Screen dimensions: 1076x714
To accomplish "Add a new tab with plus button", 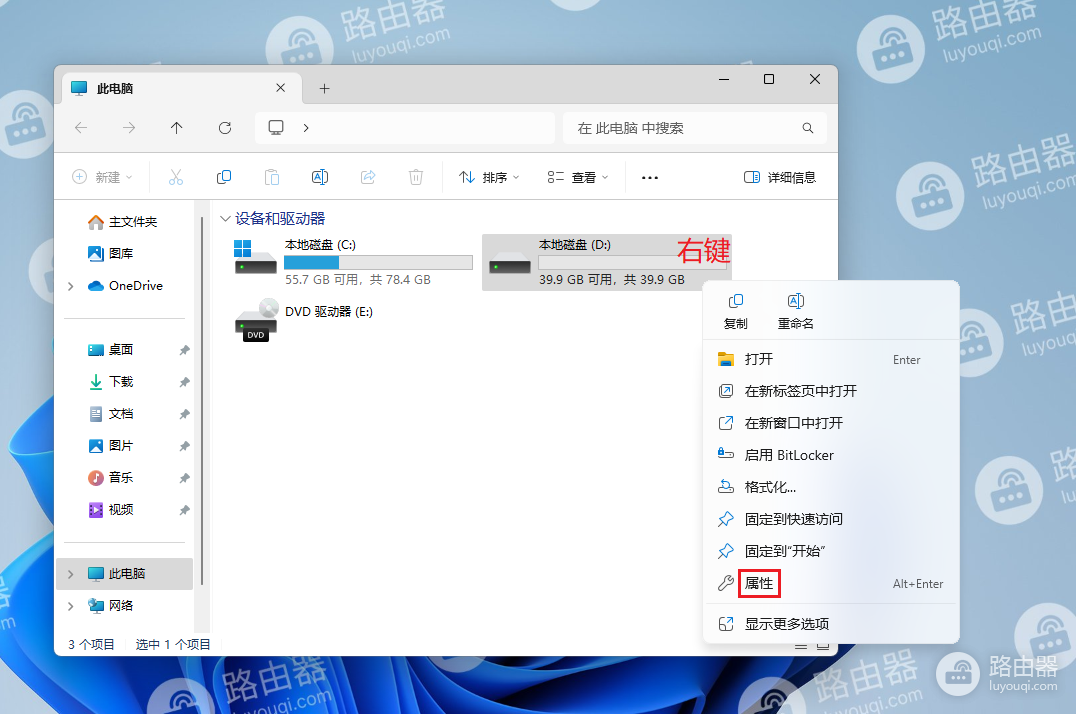I will pyautogui.click(x=325, y=89).
